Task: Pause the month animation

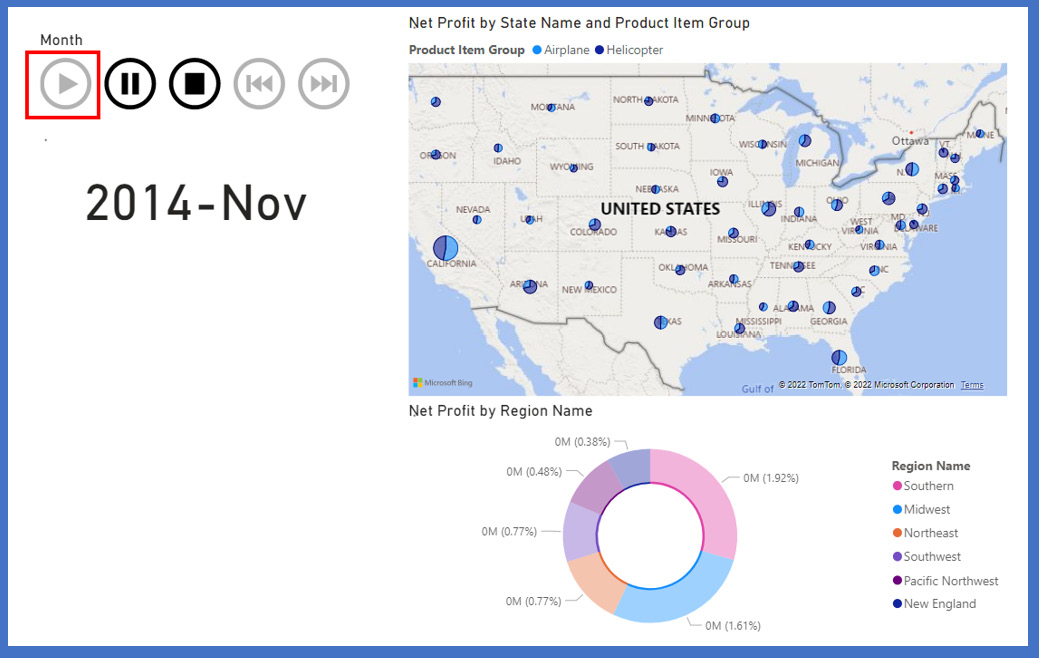Action: pos(130,83)
